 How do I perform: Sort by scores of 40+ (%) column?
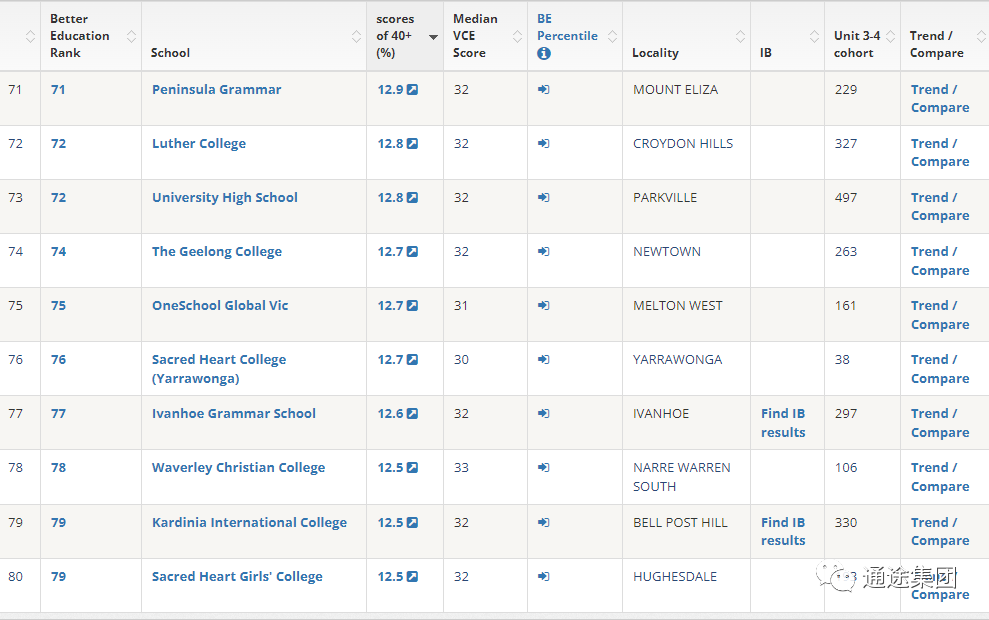point(433,37)
